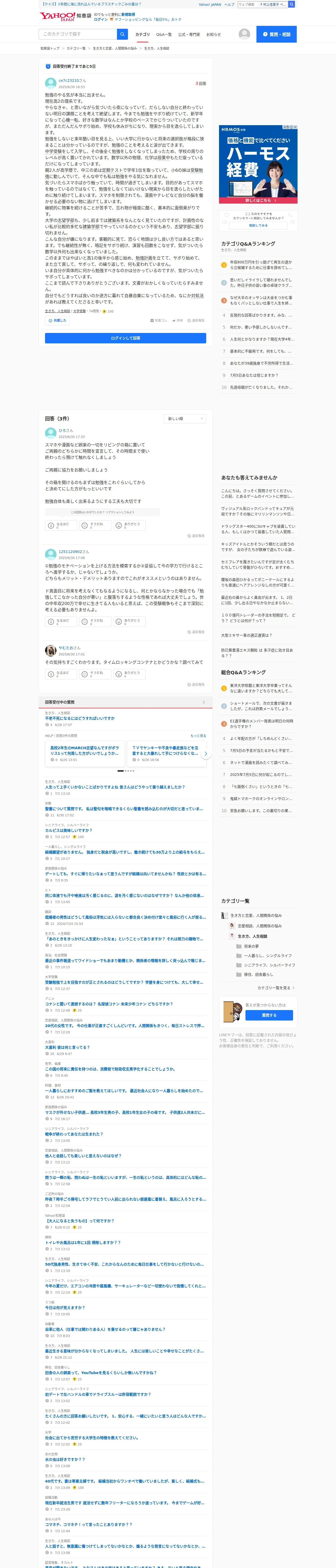Screen dimensions: 336x1568
Task: Open the 将来の夢 folder icon
Action: click(239, 947)
